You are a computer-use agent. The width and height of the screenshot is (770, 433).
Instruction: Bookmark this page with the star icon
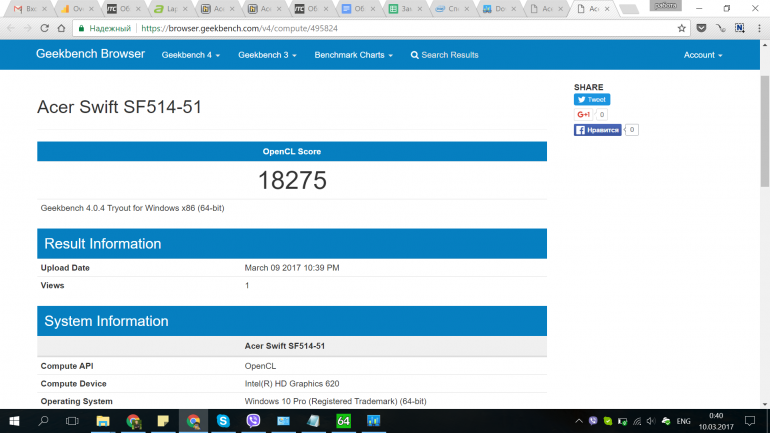pyautogui.click(x=682, y=28)
